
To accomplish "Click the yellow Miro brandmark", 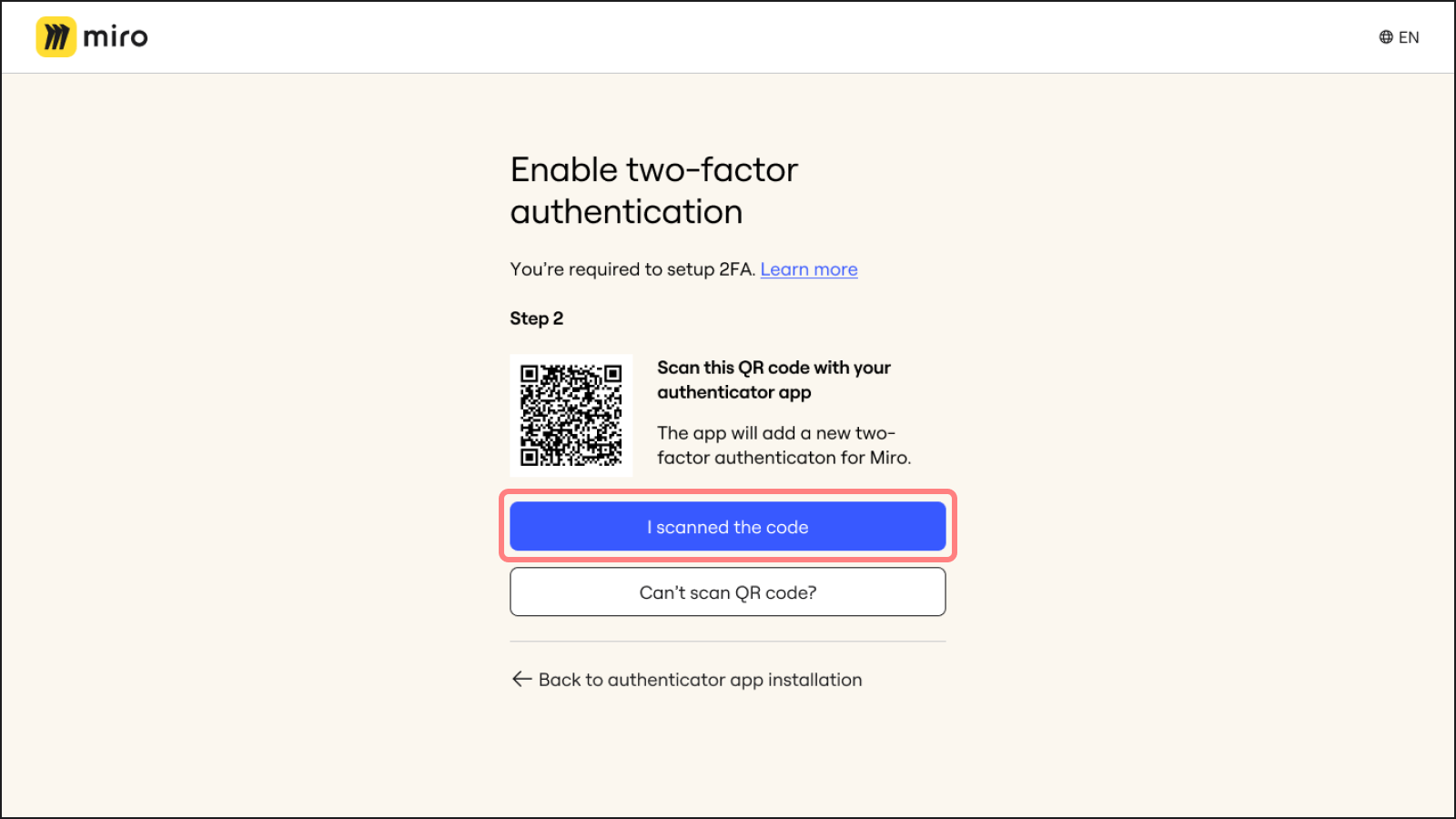I will tap(56, 36).
